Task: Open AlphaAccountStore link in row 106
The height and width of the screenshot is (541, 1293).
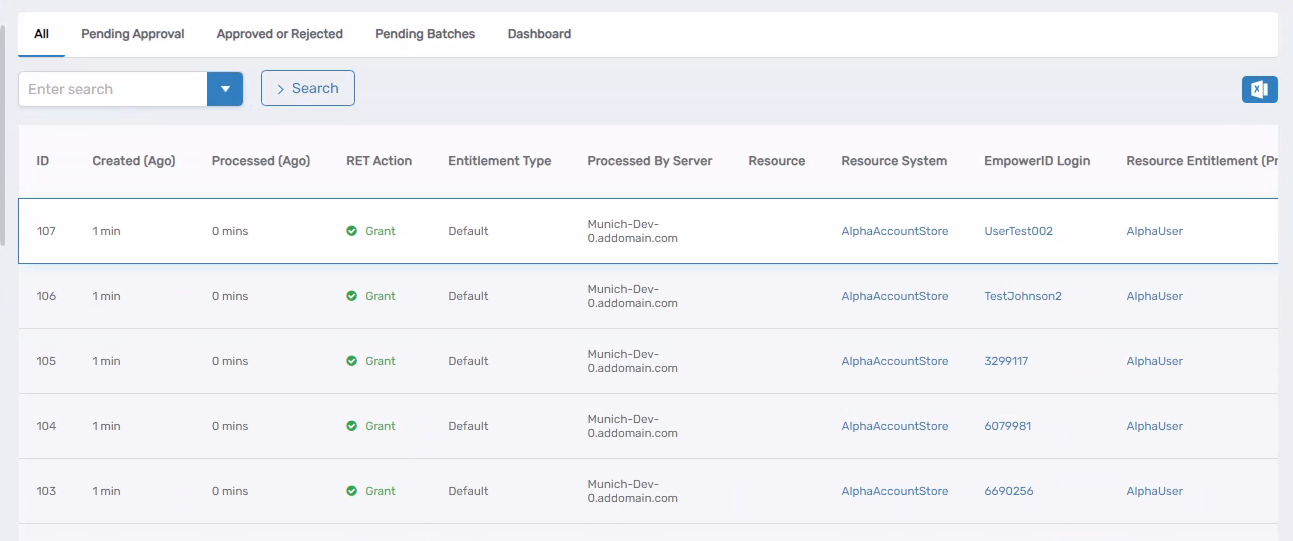Action: pyautogui.click(x=895, y=296)
